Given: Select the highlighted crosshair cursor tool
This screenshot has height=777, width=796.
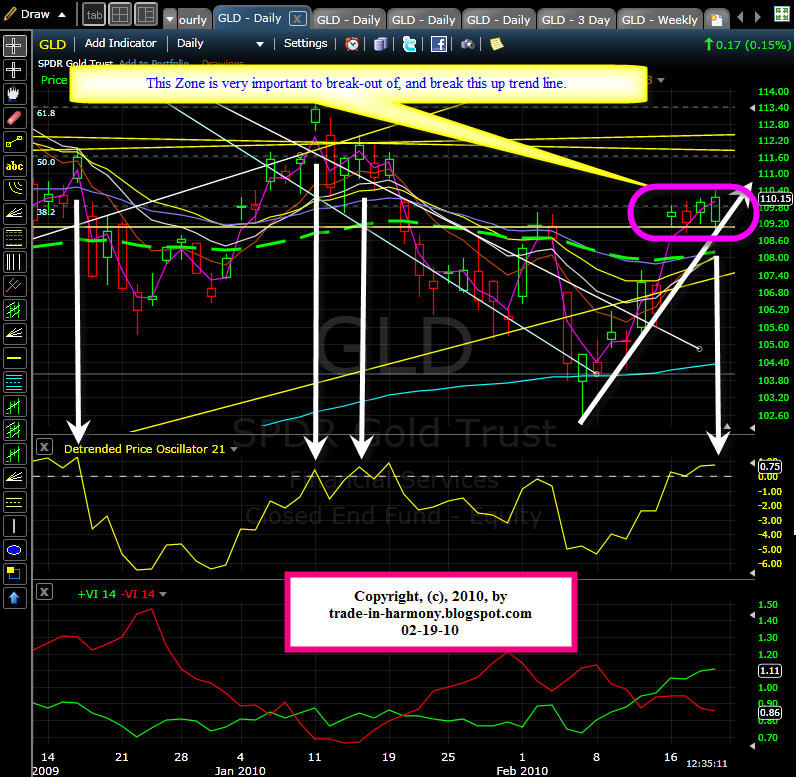Looking at the screenshot, I should [x=14, y=46].
